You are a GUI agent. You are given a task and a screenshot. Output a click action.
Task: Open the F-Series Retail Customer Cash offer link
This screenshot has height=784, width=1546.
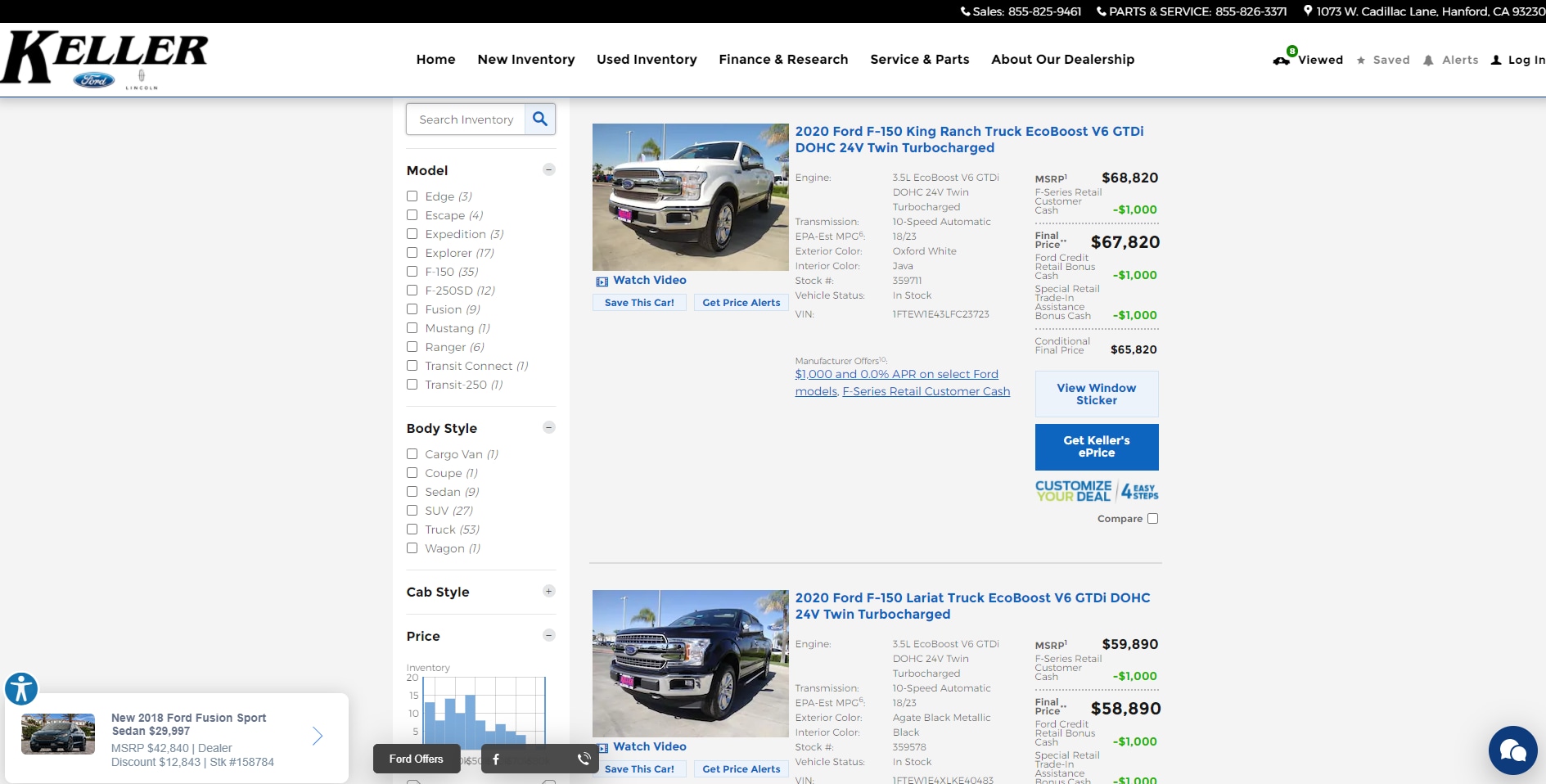coord(926,392)
